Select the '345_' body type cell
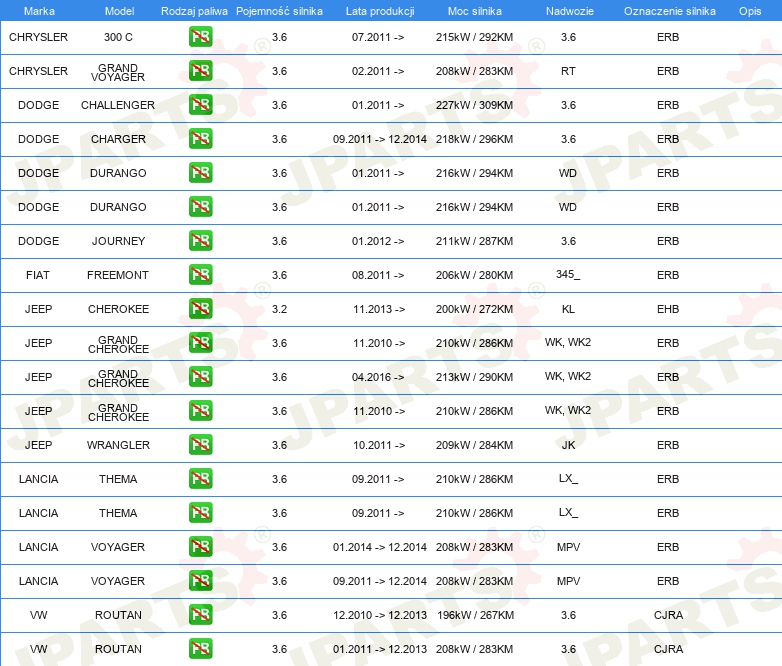The image size is (782, 666). (568, 274)
